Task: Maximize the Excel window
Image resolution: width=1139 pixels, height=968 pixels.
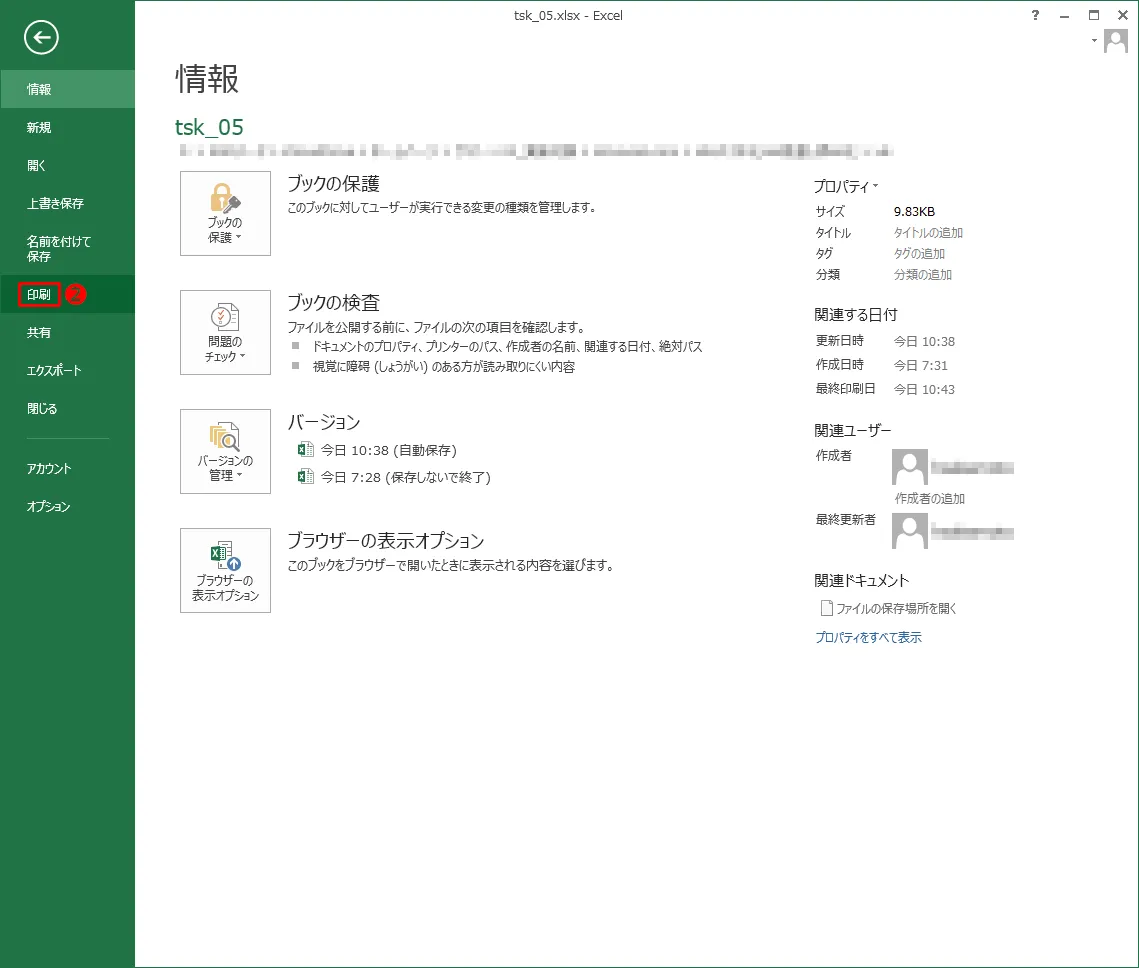Action: [x=1094, y=15]
